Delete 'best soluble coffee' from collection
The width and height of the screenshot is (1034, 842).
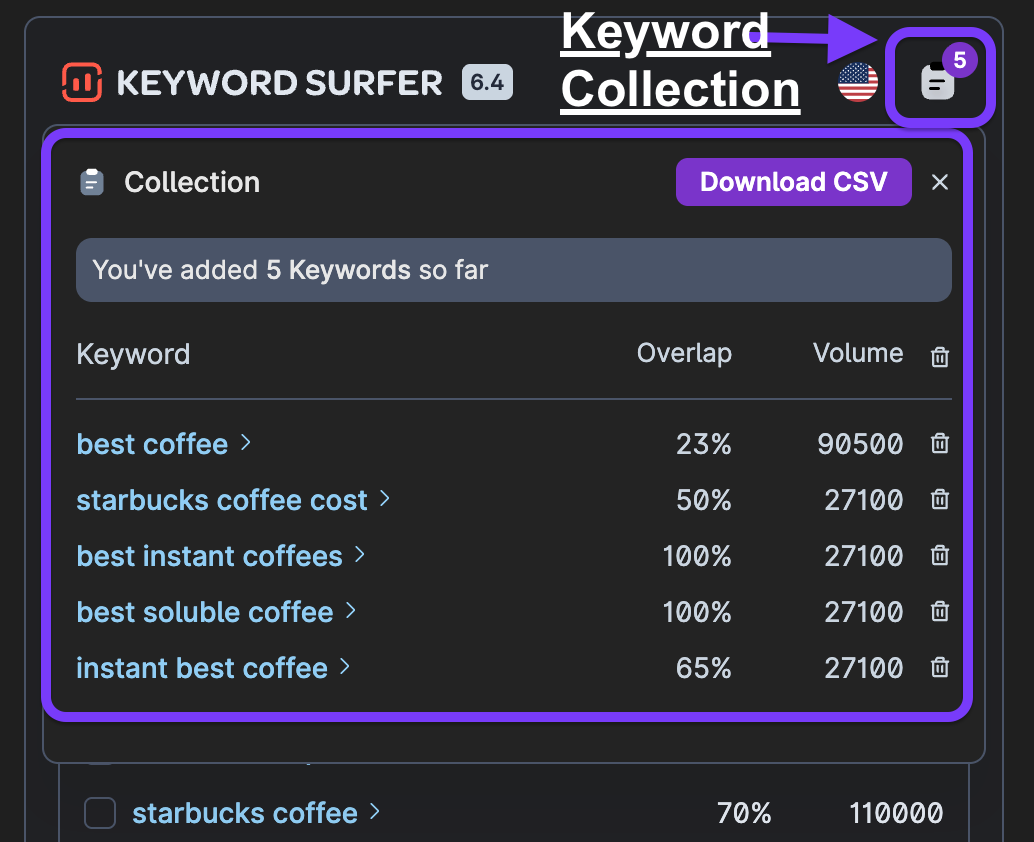tap(940, 612)
